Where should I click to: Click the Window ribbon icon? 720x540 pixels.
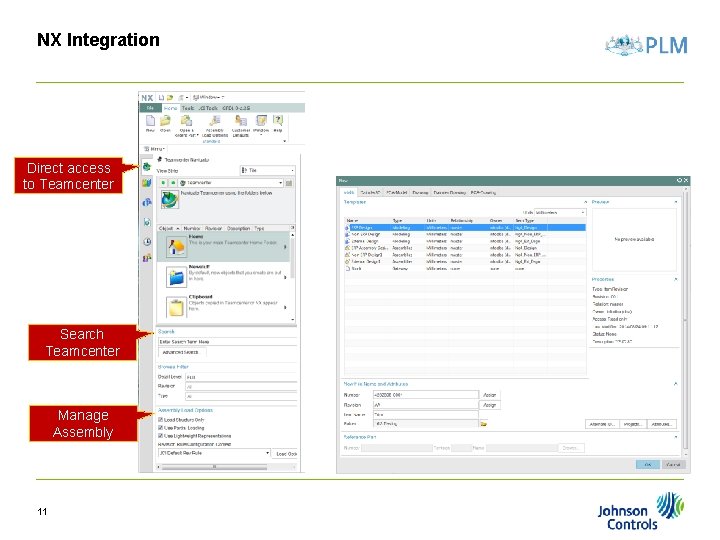(261, 121)
